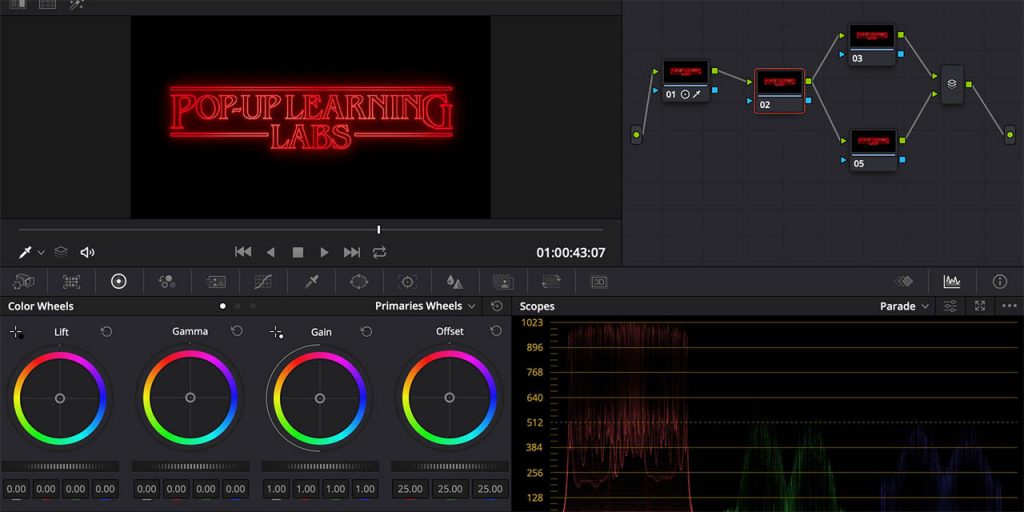The image size is (1024, 512).
Task: Expand the Primaries Wheels mode dropdown
Action: (x=471, y=306)
